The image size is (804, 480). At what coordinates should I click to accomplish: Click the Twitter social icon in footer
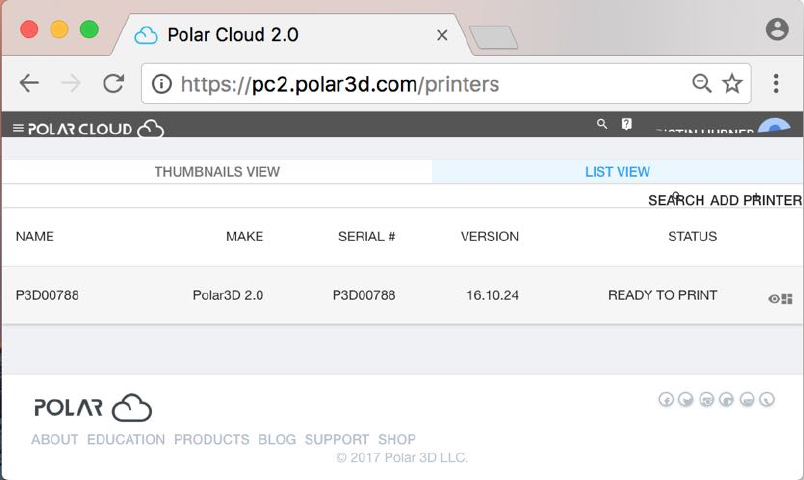tap(686, 400)
